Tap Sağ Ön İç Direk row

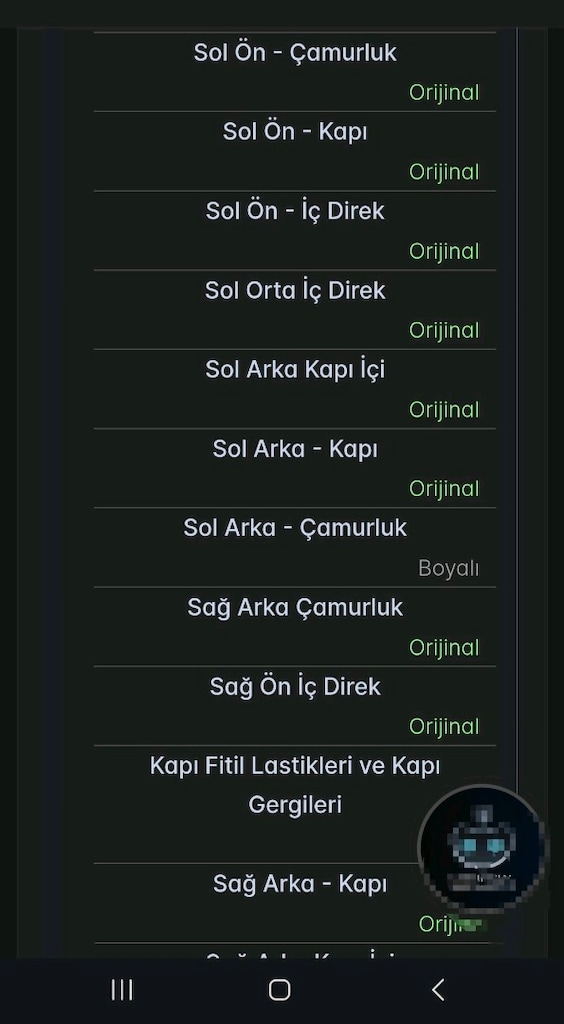[294, 706]
